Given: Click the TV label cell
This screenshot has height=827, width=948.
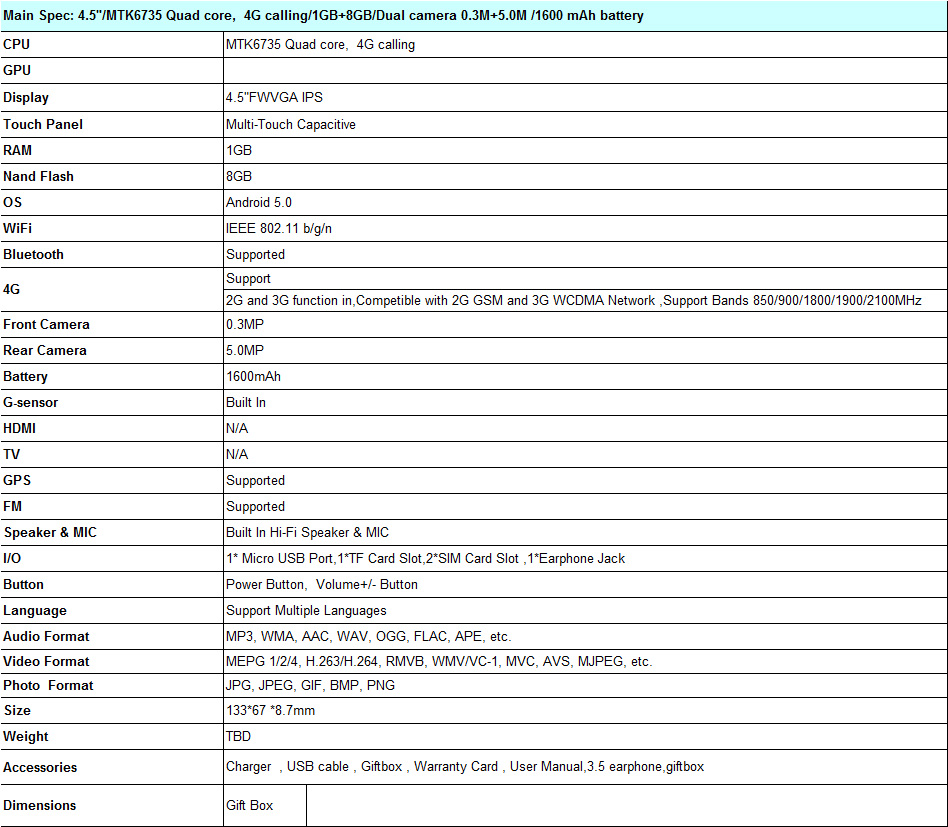Looking at the screenshot, I should coord(112,455).
